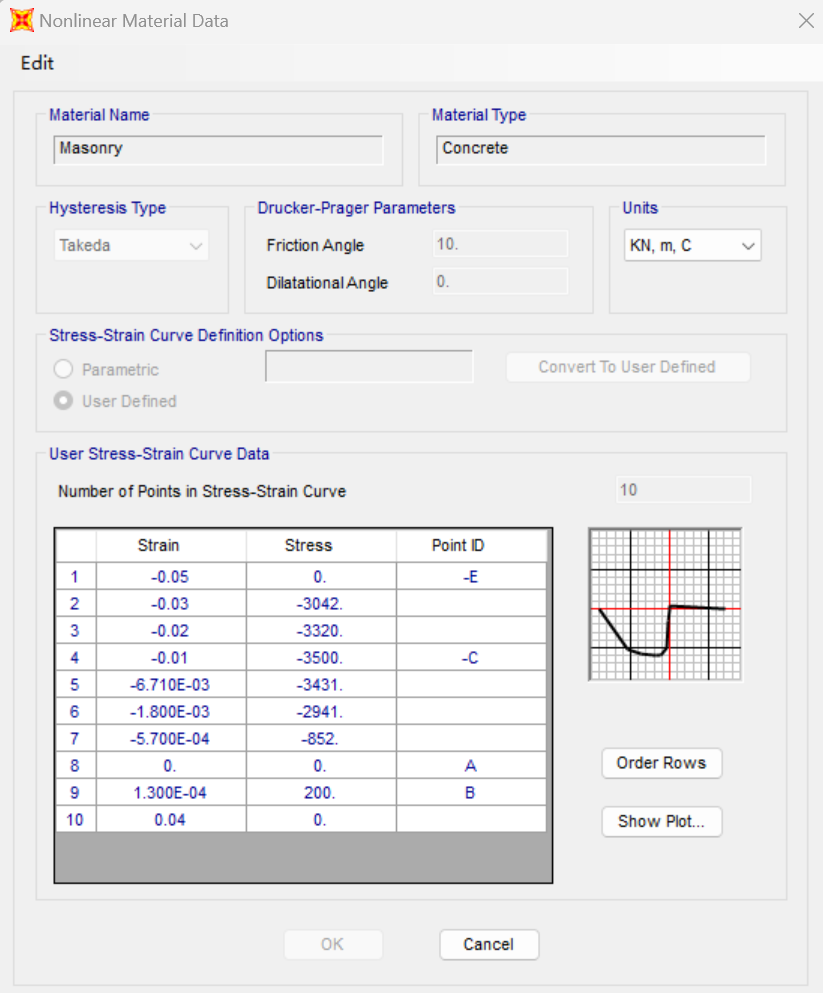823x993 pixels.
Task: Expand the Hysteresis Type Takeda dropdown
Action: tap(132, 246)
